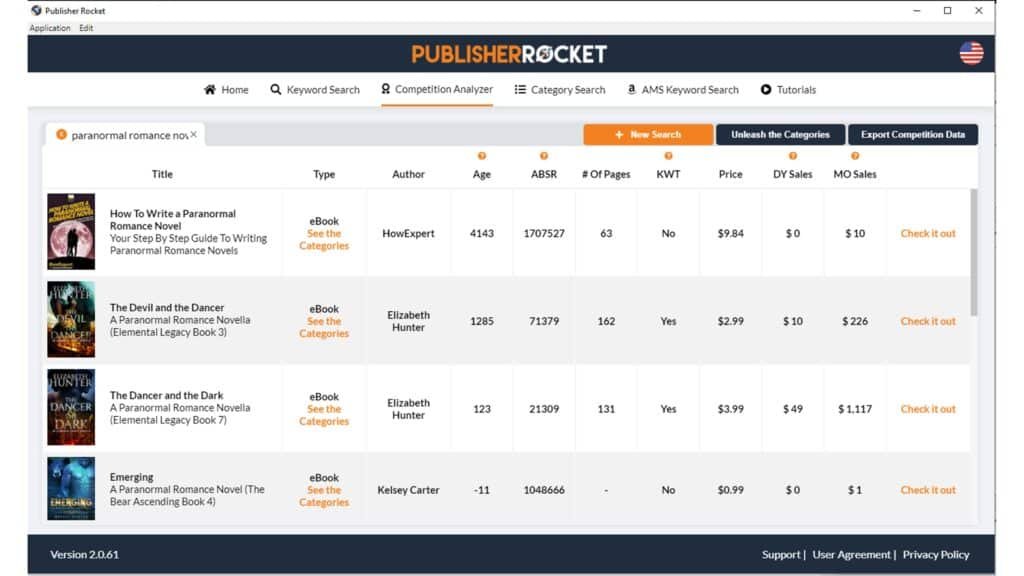This screenshot has height=576, width=1024.
Task: Click the results list vertical scrollbar
Action: [x=974, y=253]
